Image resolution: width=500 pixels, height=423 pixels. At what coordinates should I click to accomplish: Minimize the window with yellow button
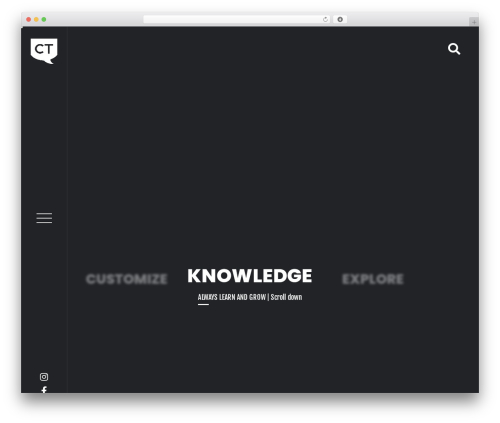(36, 19)
